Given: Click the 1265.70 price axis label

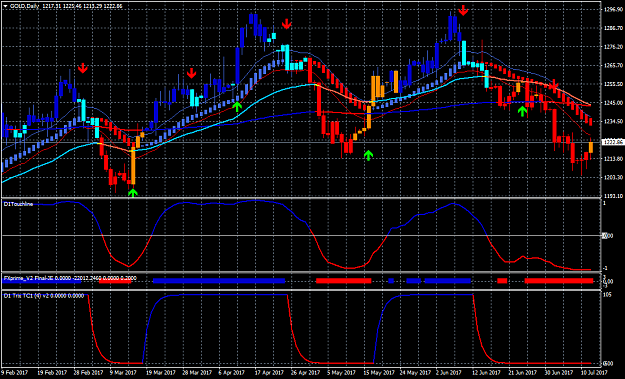Looking at the screenshot, I should [x=613, y=65].
